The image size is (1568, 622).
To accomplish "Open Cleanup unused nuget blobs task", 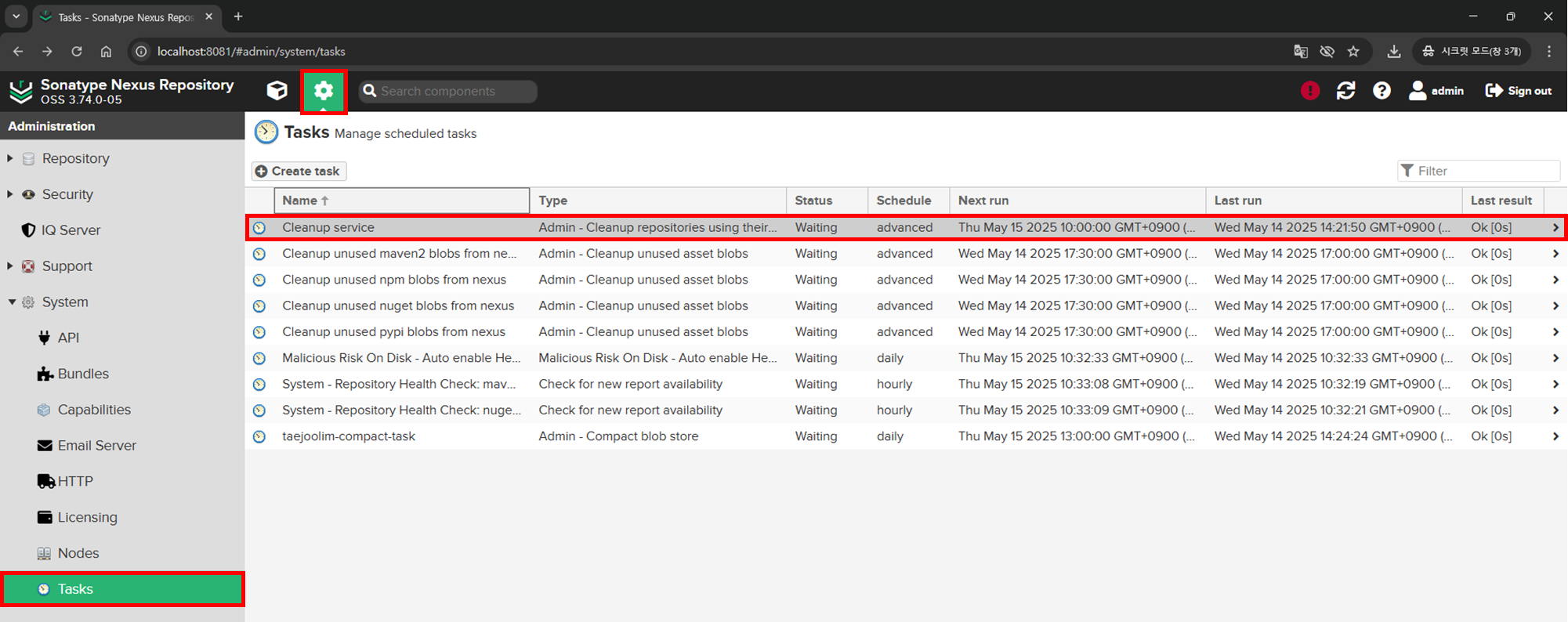I will click(x=906, y=306).
